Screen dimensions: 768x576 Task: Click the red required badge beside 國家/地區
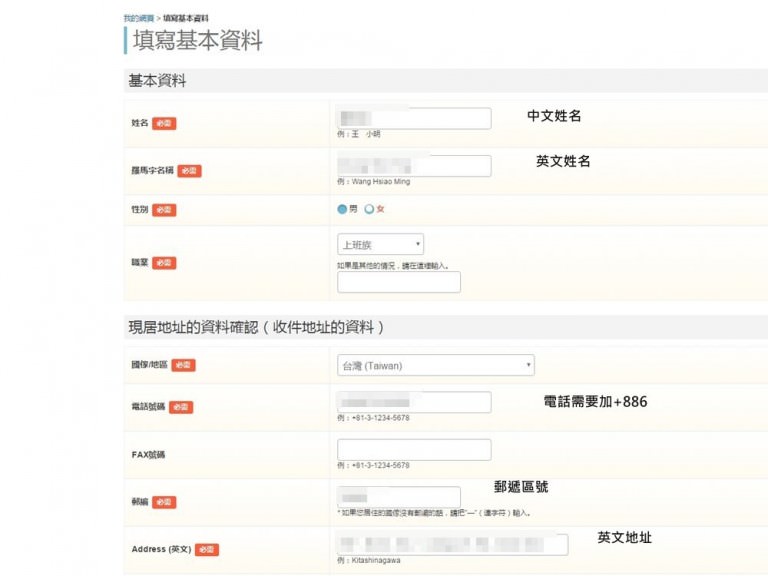183,365
